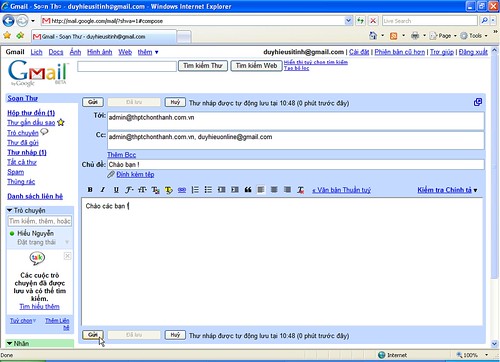
Task: Open the Spam folder
Action: (x=16, y=172)
